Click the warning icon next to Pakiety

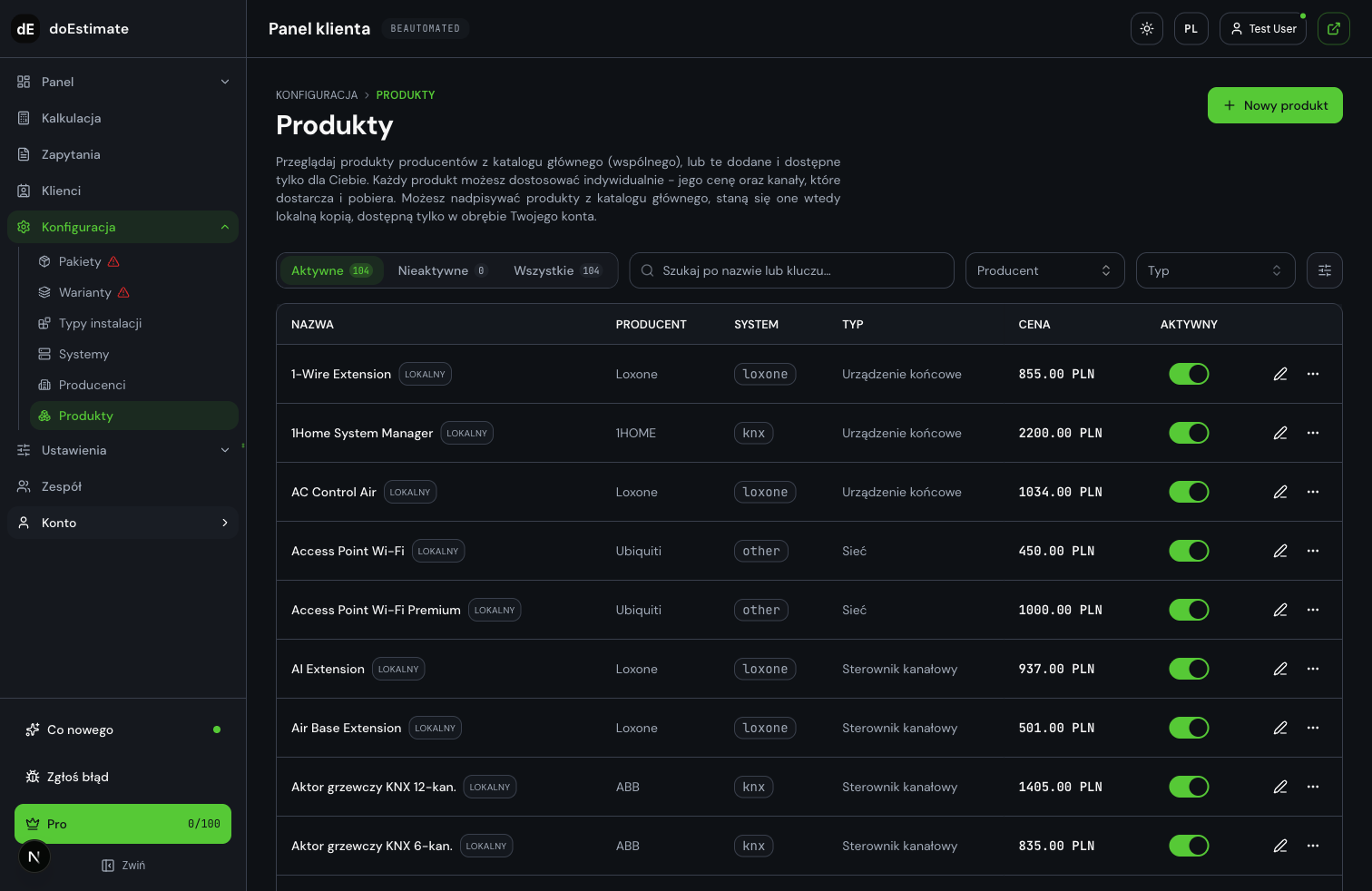coord(113,261)
